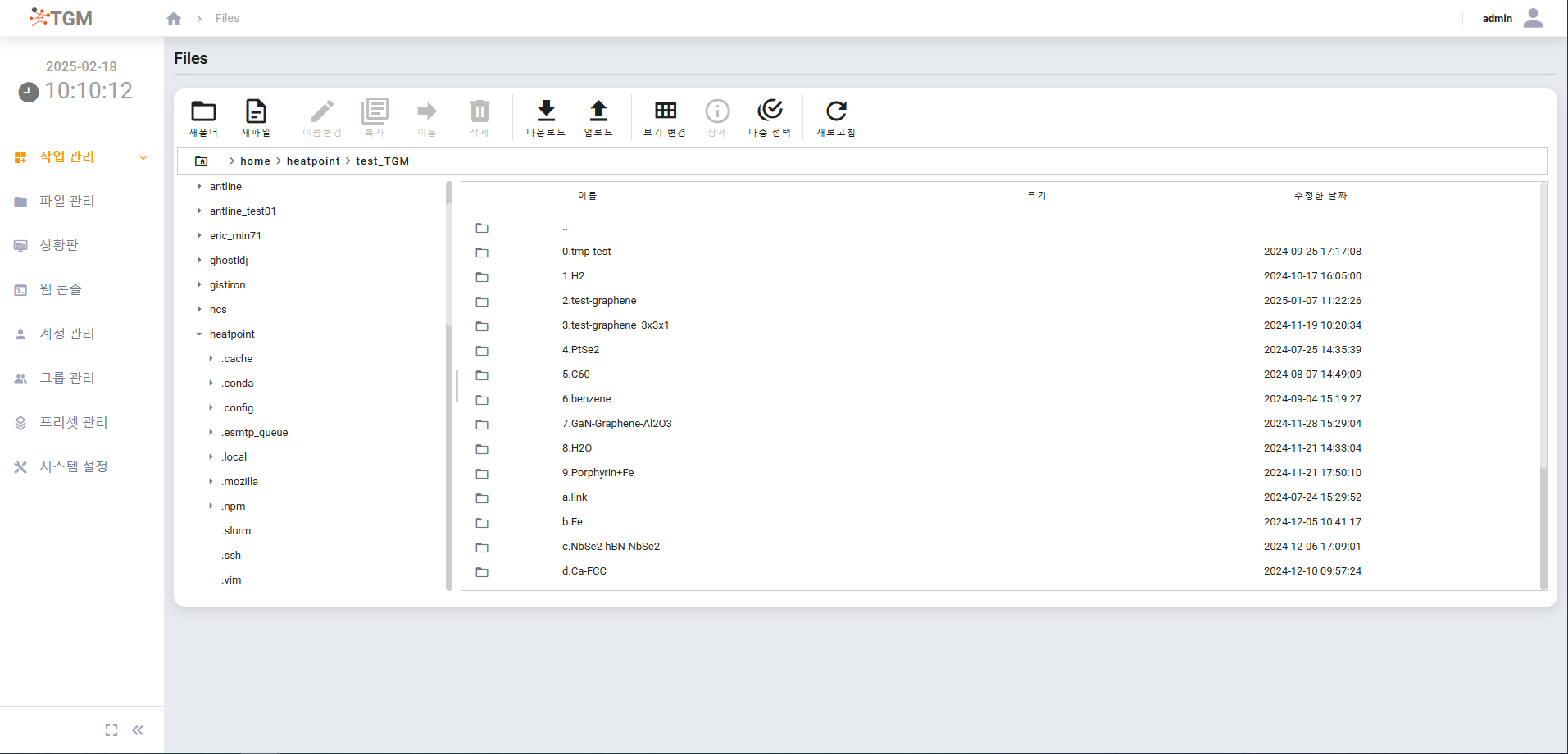Open 파일 관리 in the sidebar
Viewport: 1568px width, 754px height.
pos(67,201)
